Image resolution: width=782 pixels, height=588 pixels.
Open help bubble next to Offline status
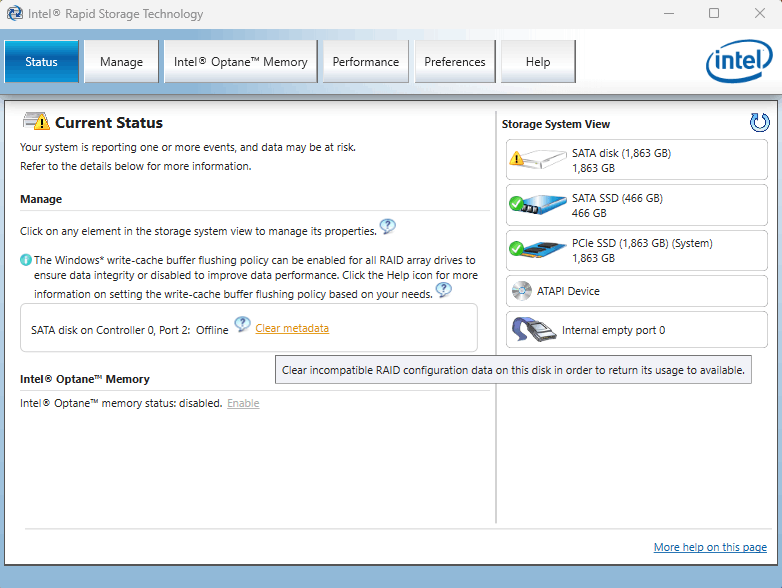click(x=242, y=325)
